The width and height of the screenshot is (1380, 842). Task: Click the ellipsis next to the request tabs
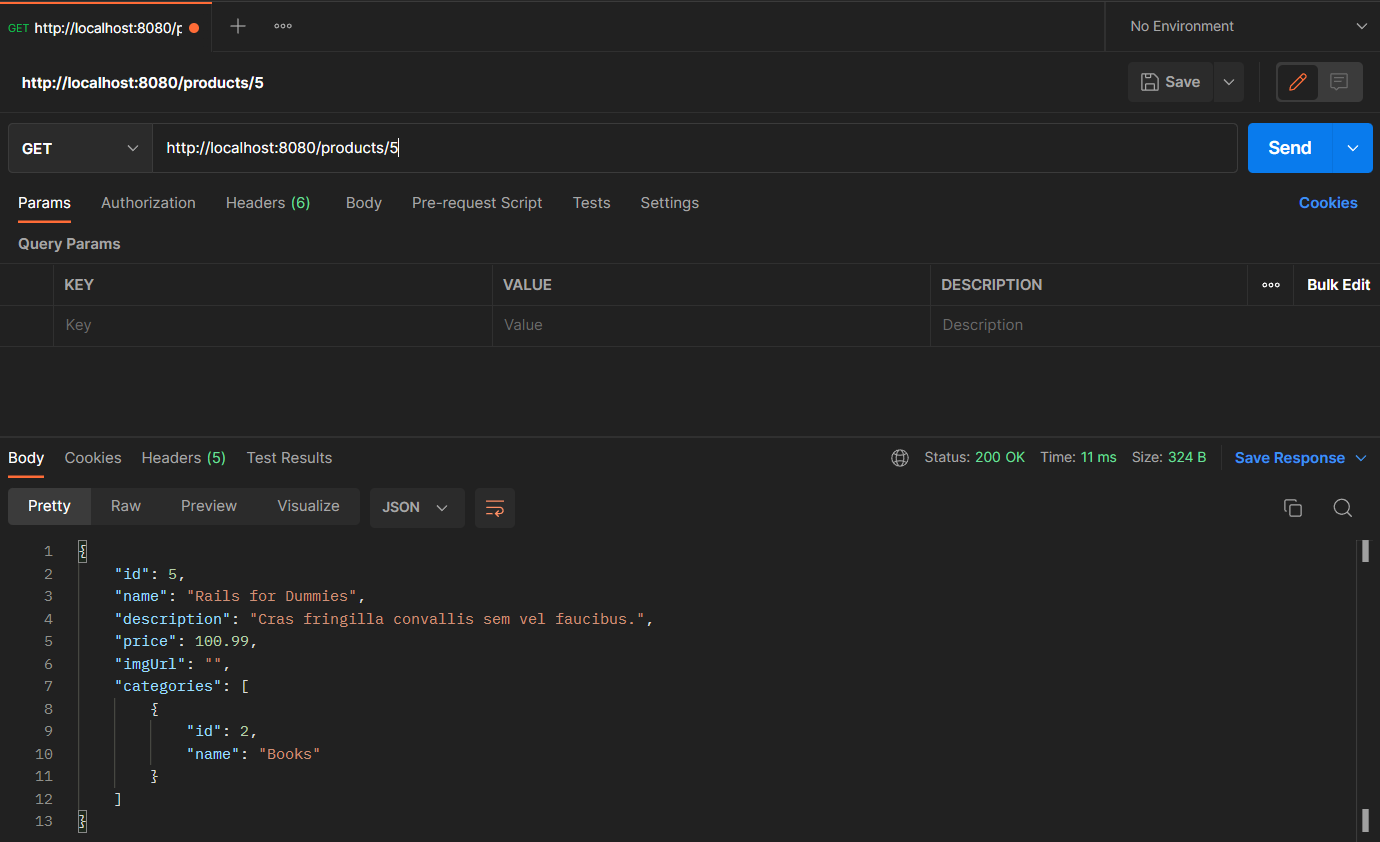pyautogui.click(x=282, y=25)
